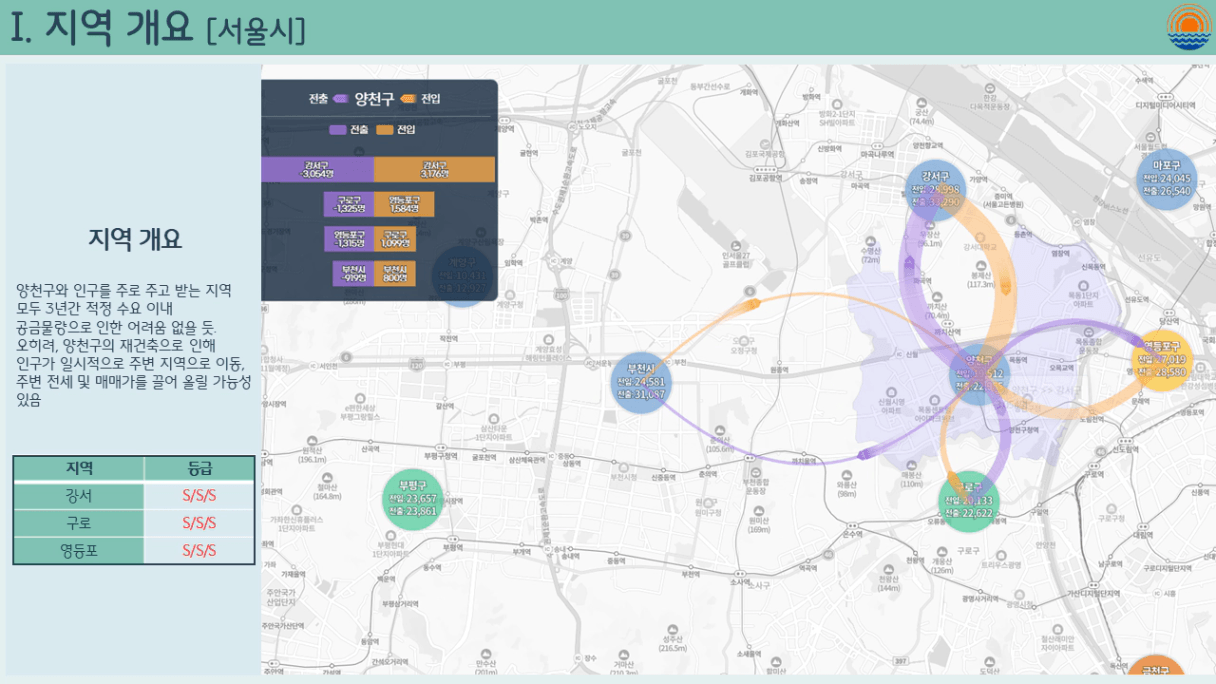Select the orange 강서구 3,176명 bar

[434, 169]
